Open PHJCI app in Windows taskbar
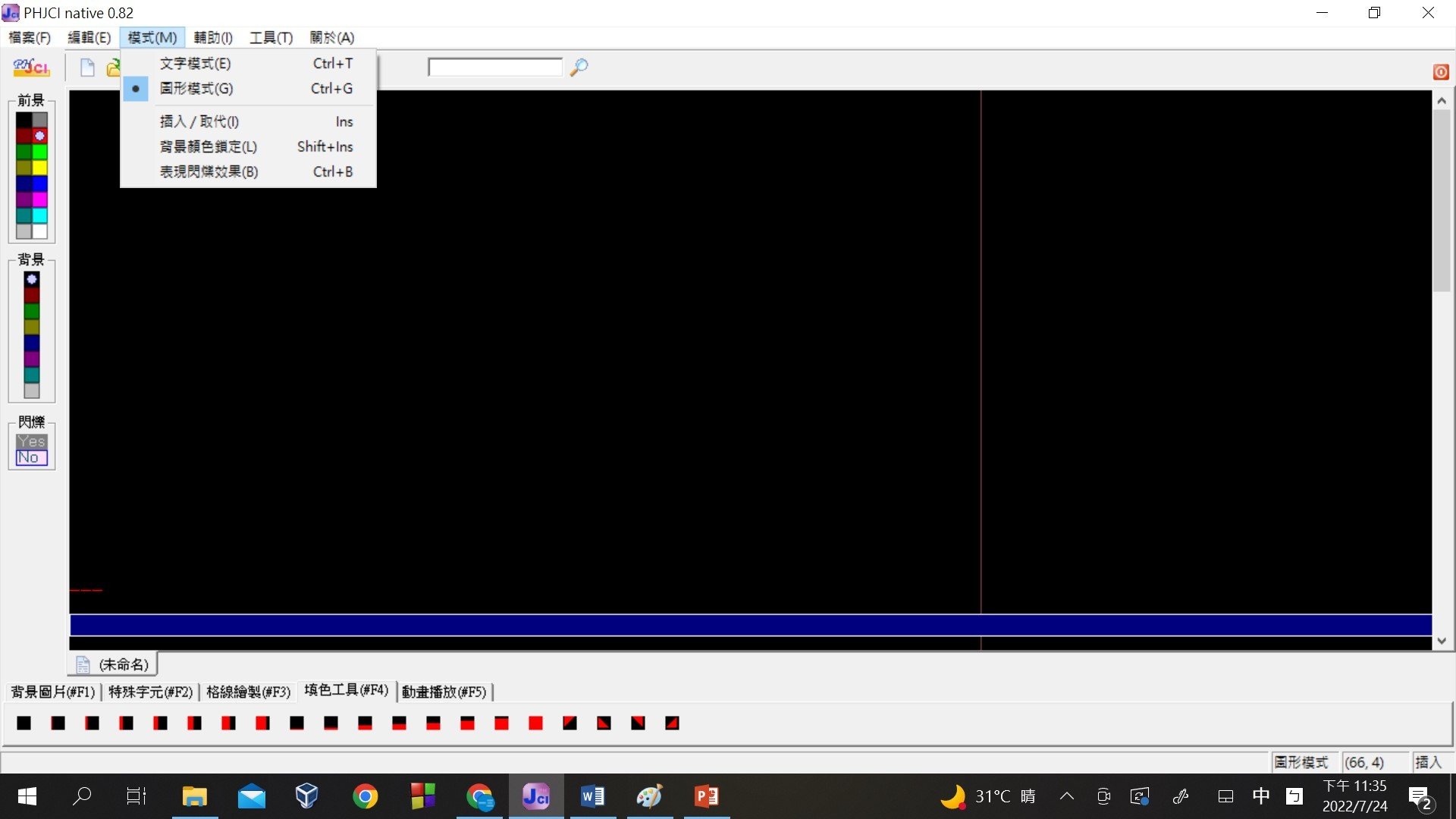This screenshot has width=1456, height=819. pos(536,796)
